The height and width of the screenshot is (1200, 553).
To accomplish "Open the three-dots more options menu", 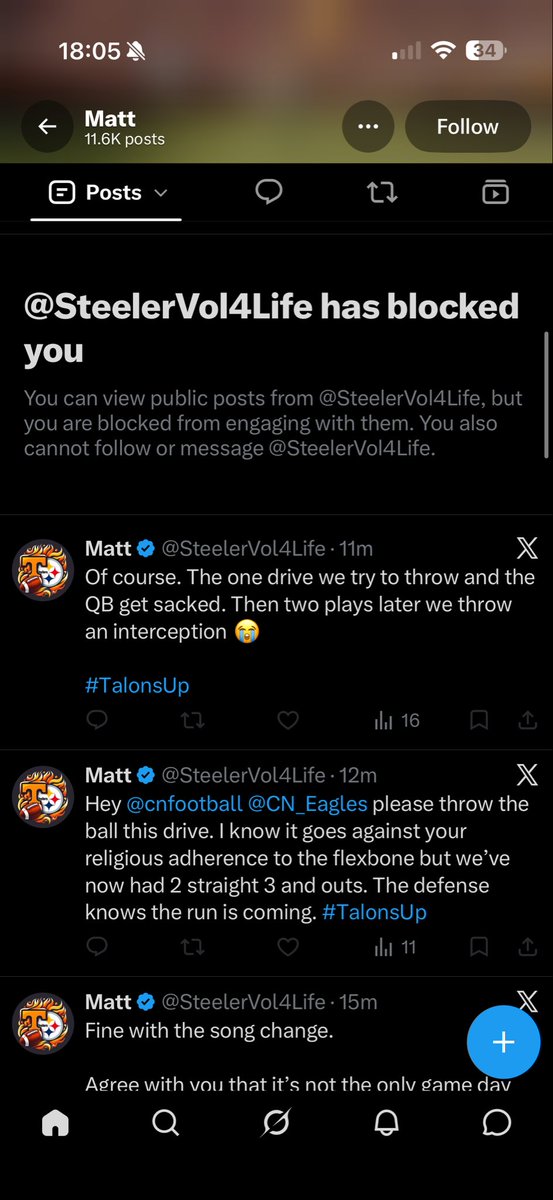I will tap(368, 127).
